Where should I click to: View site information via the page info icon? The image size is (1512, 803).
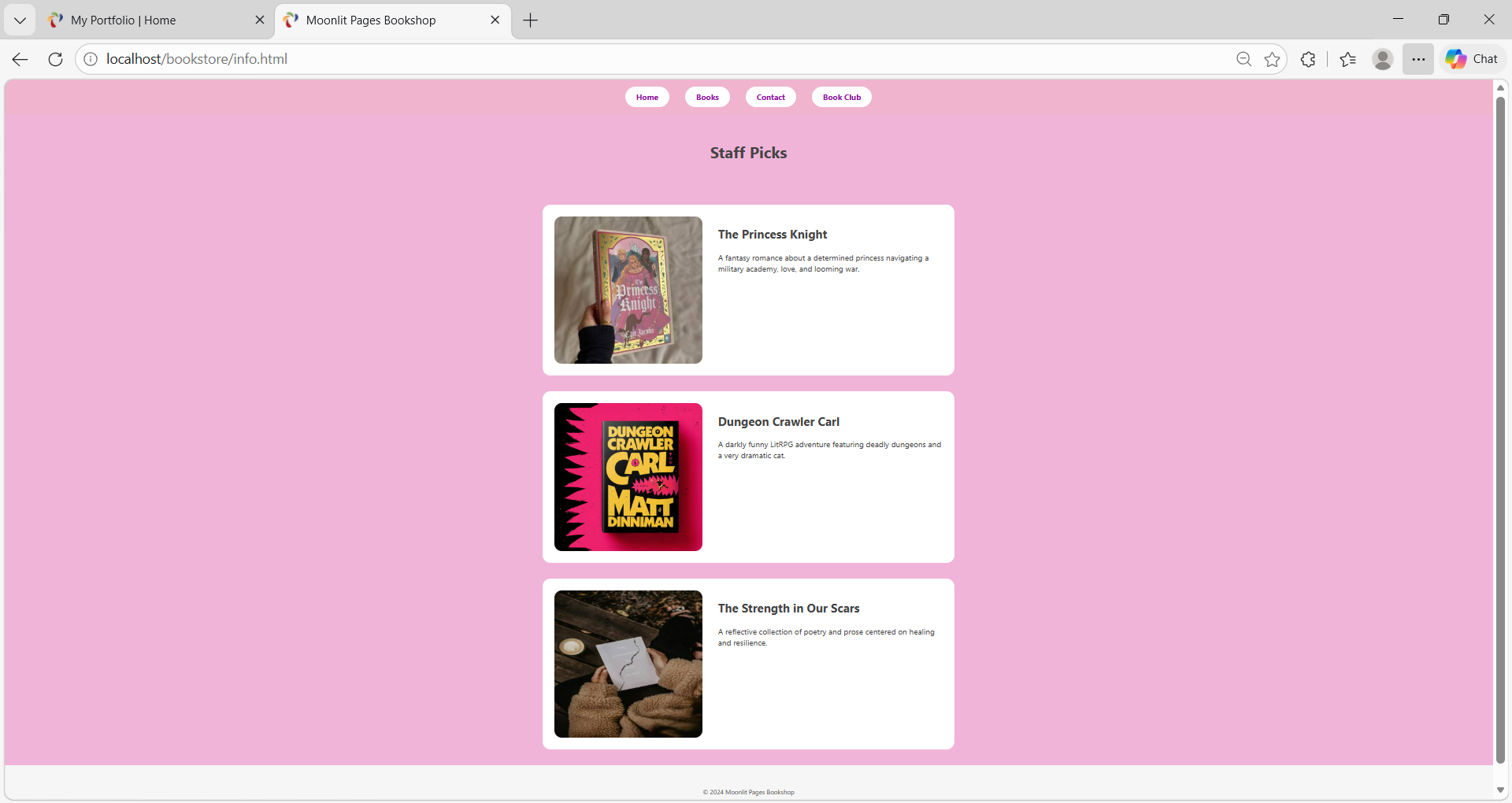click(91, 58)
